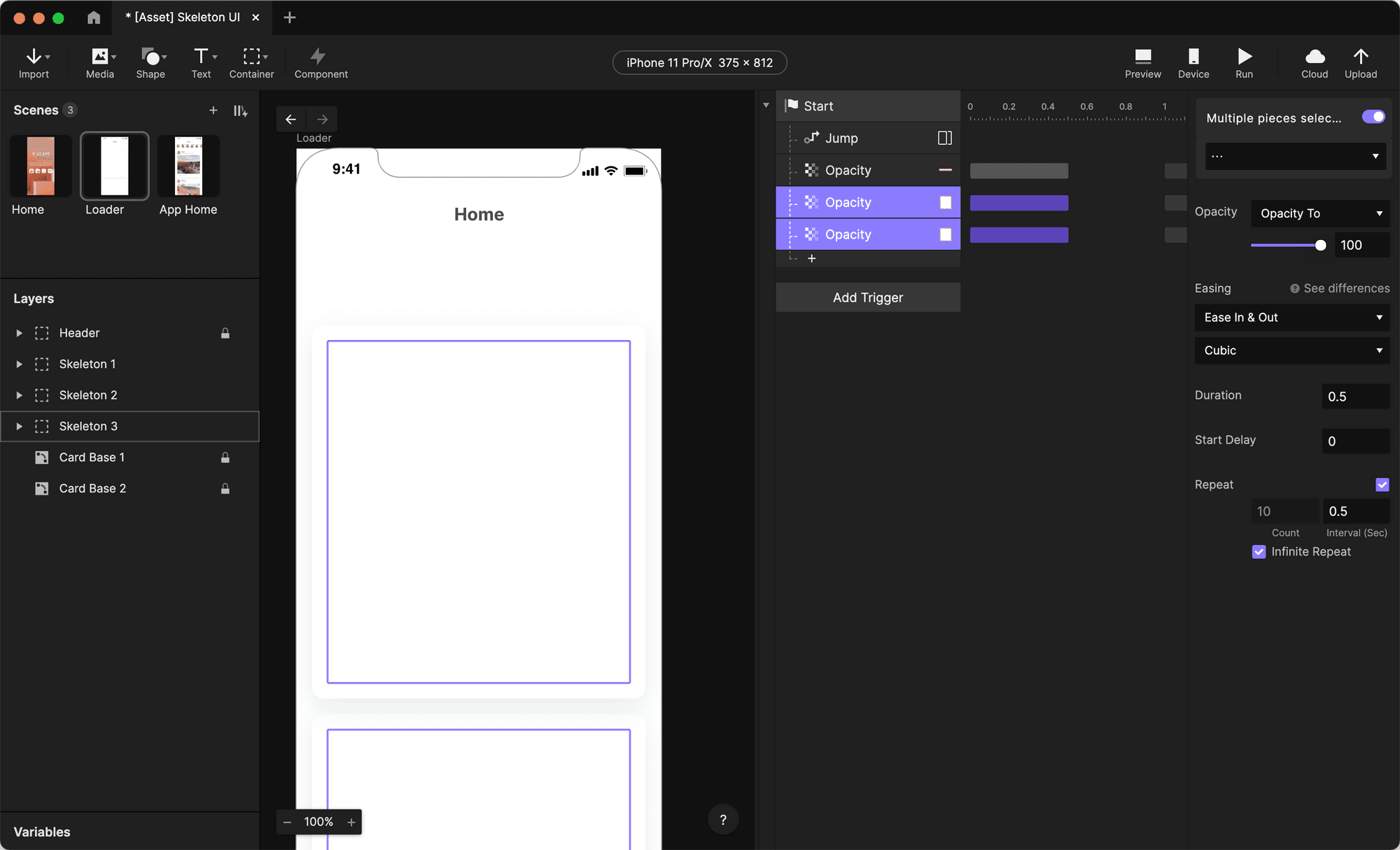Click the dash marker on first Opacity row
Viewport: 1400px width, 850px height.
(x=946, y=170)
